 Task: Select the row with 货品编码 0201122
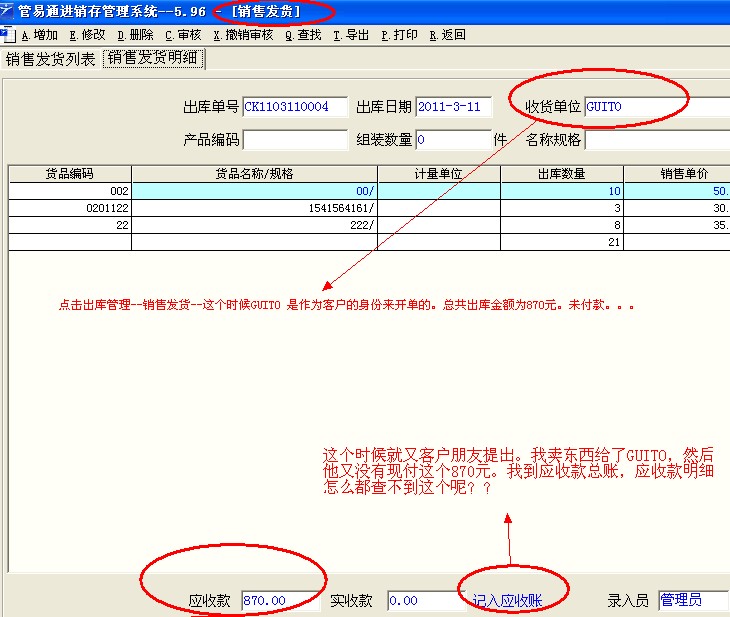pyautogui.click(x=369, y=208)
